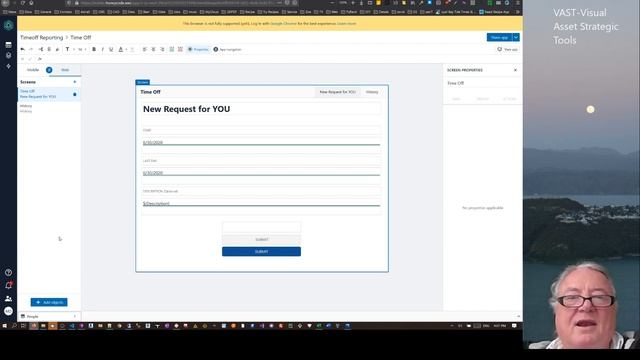Click the Redo arrow in toolbar
The height and width of the screenshot is (360, 640).
(31, 49)
